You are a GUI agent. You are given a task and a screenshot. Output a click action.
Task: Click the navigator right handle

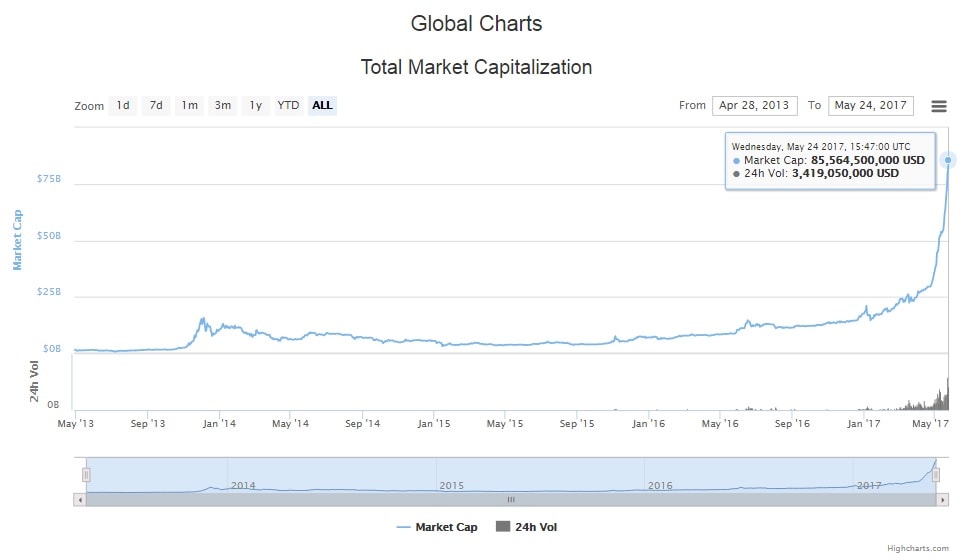click(936, 475)
